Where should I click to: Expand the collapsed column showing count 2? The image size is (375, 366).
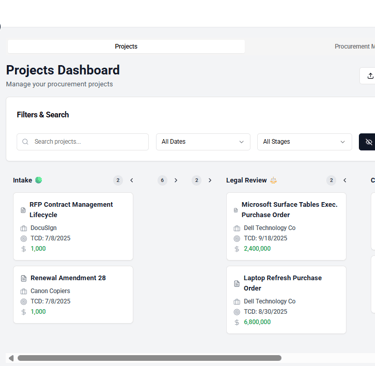coord(210,180)
